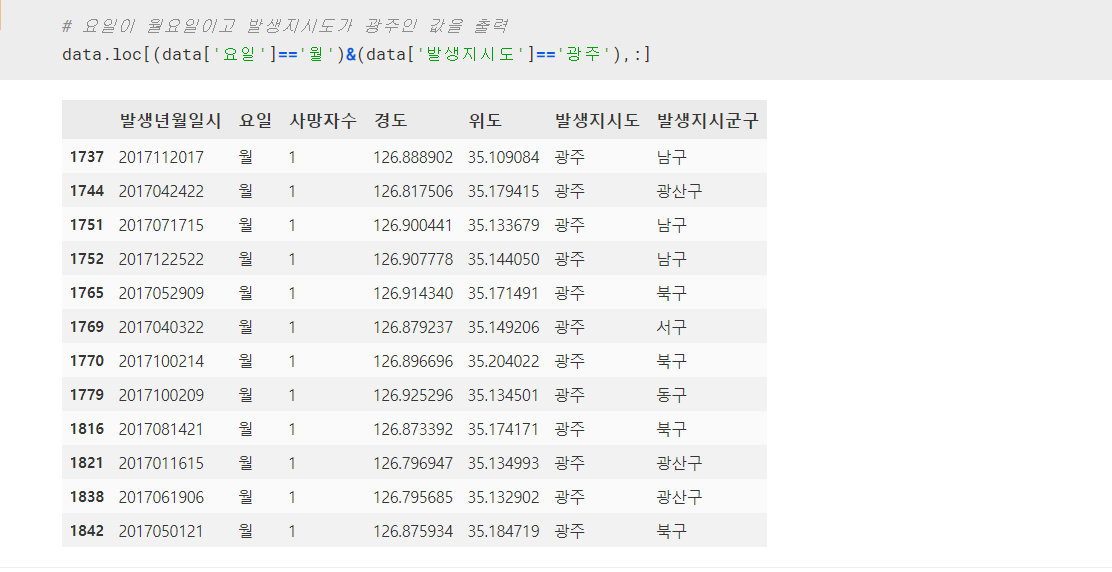
Task: Click row index 1737
Action: coord(87,157)
